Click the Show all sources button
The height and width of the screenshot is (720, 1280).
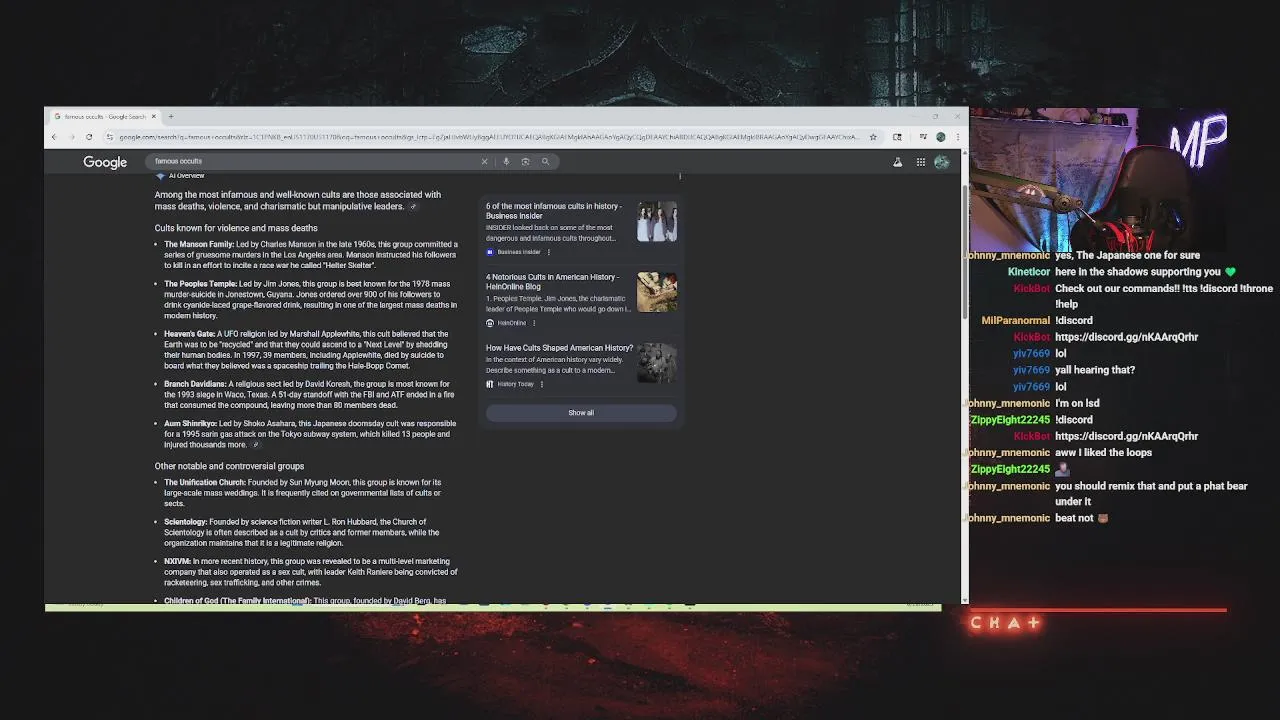[581, 413]
